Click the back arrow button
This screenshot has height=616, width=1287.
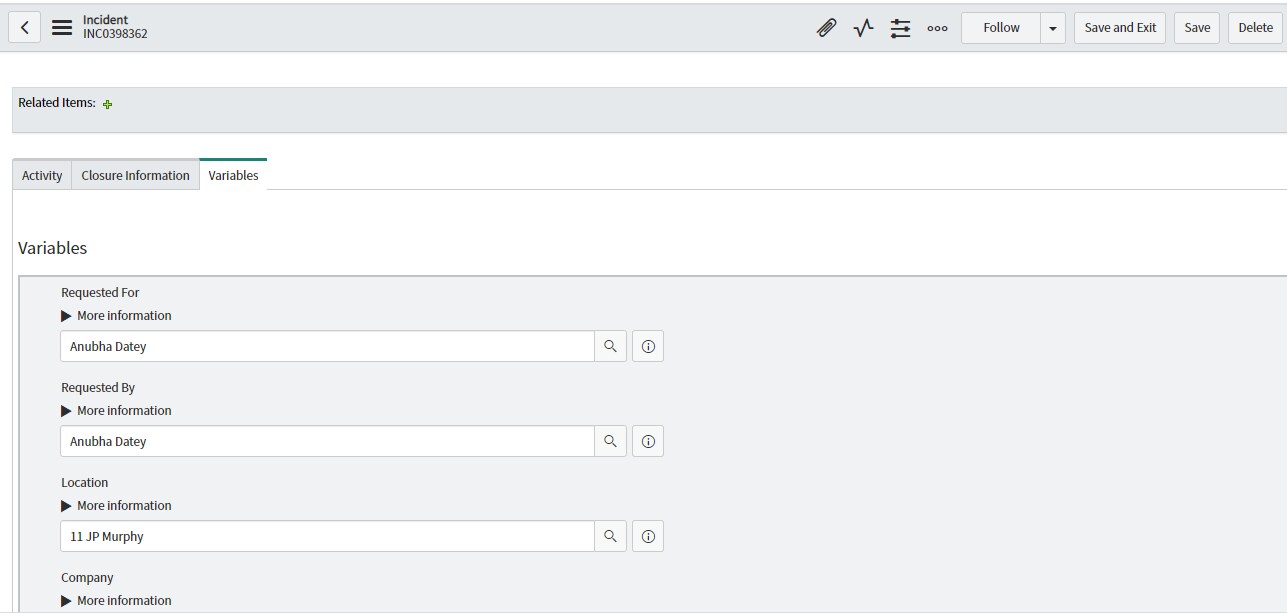pyautogui.click(x=25, y=28)
